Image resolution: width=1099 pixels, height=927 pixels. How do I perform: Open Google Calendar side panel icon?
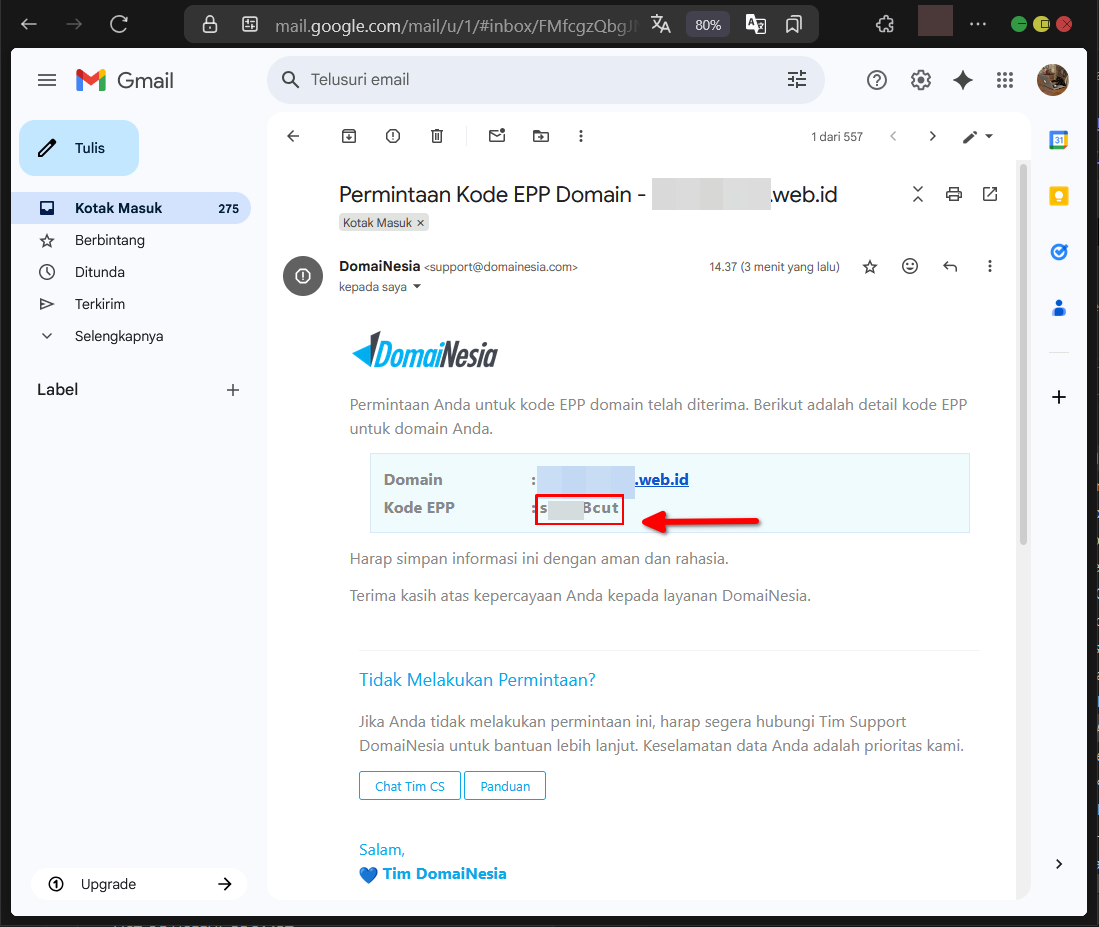pos(1058,140)
